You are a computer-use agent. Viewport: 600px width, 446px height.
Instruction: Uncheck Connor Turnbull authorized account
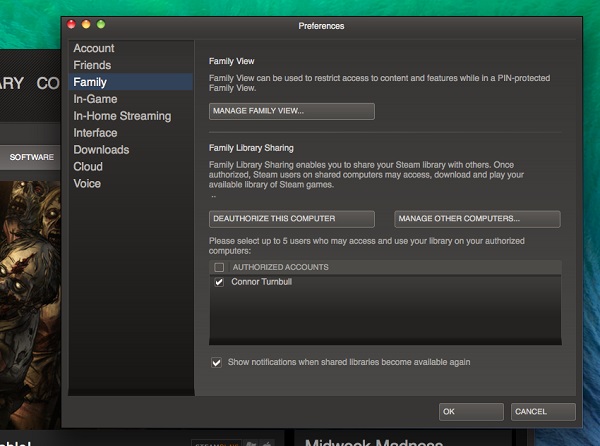pos(219,282)
